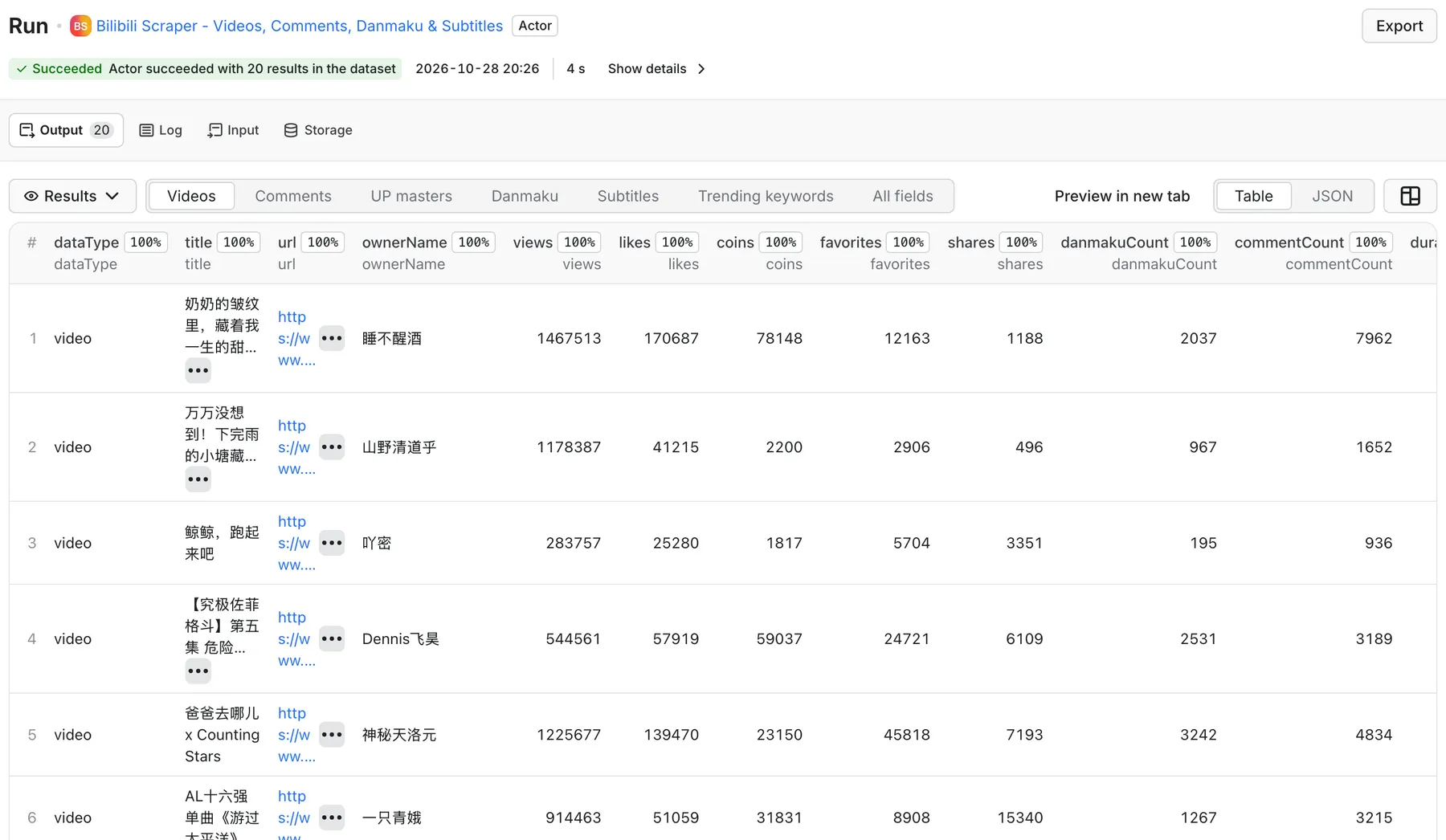Image resolution: width=1446 pixels, height=840 pixels.
Task: Expand the truncated title of row 4
Action: tap(198, 671)
